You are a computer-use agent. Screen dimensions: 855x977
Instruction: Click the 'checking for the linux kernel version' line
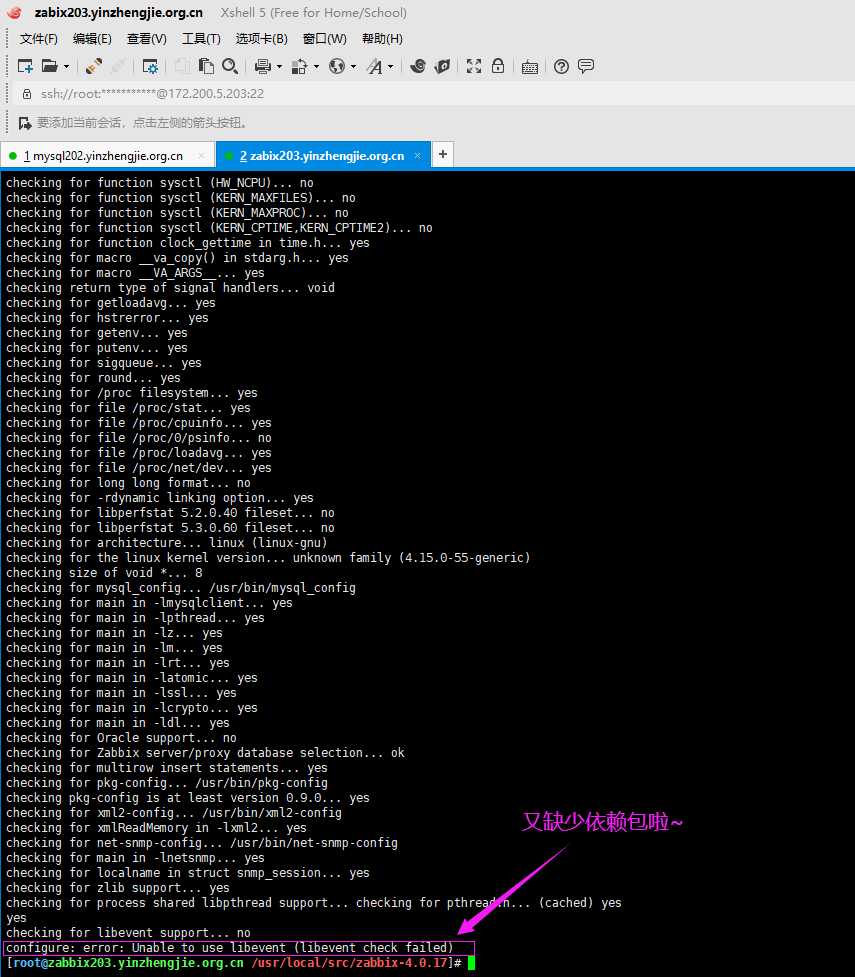click(268, 558)
